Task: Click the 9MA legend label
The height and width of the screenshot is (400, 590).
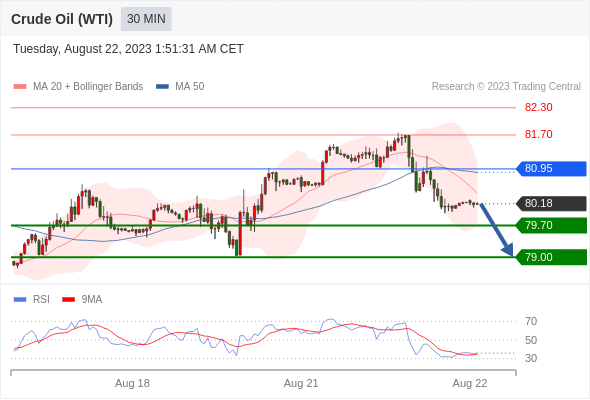Action: [x=92, y=300]
